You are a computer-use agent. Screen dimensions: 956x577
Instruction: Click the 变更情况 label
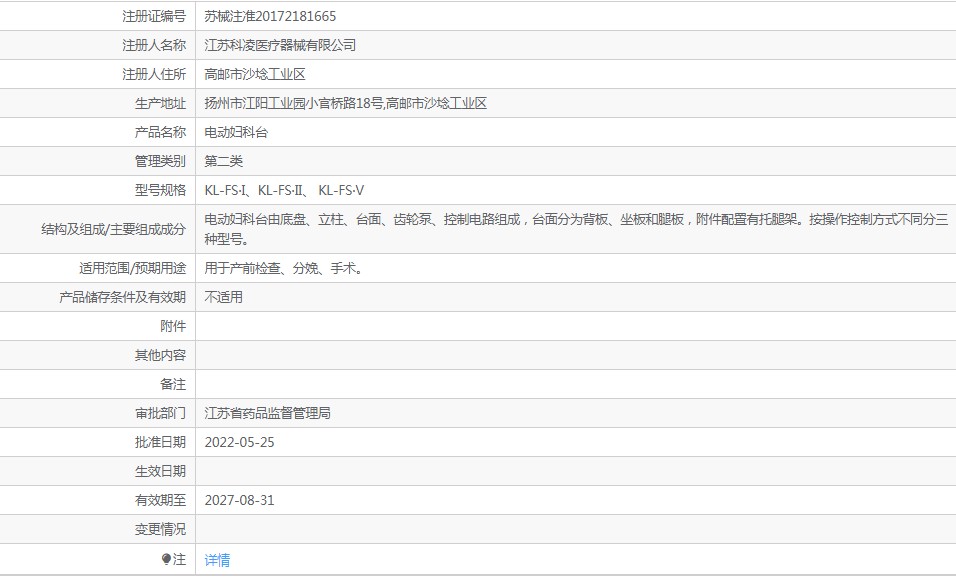[160, 529]
